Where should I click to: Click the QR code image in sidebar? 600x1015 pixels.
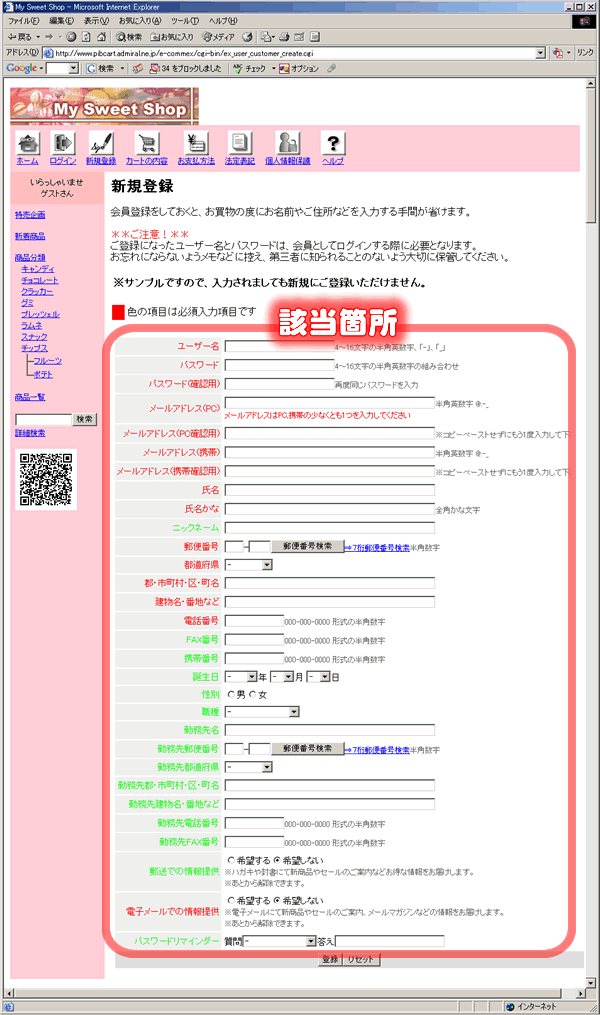(46, 480)
